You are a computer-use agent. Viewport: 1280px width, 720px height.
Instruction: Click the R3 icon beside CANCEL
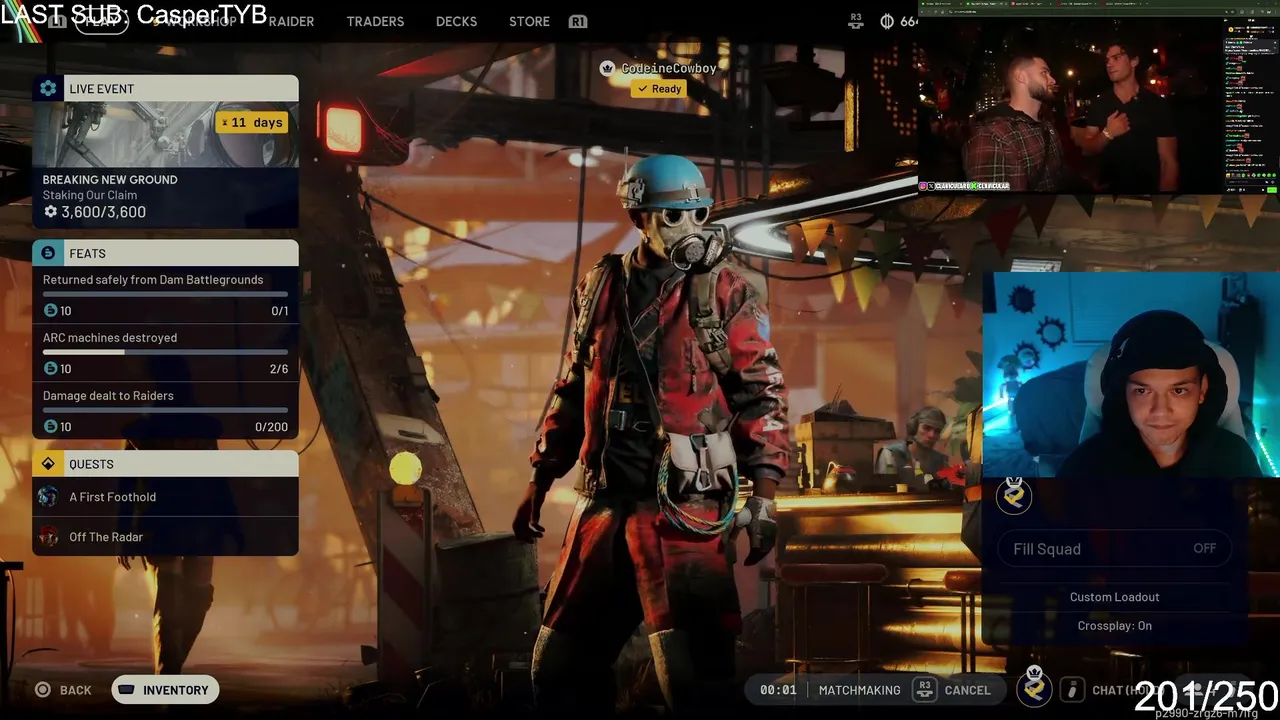pos(924,689)
